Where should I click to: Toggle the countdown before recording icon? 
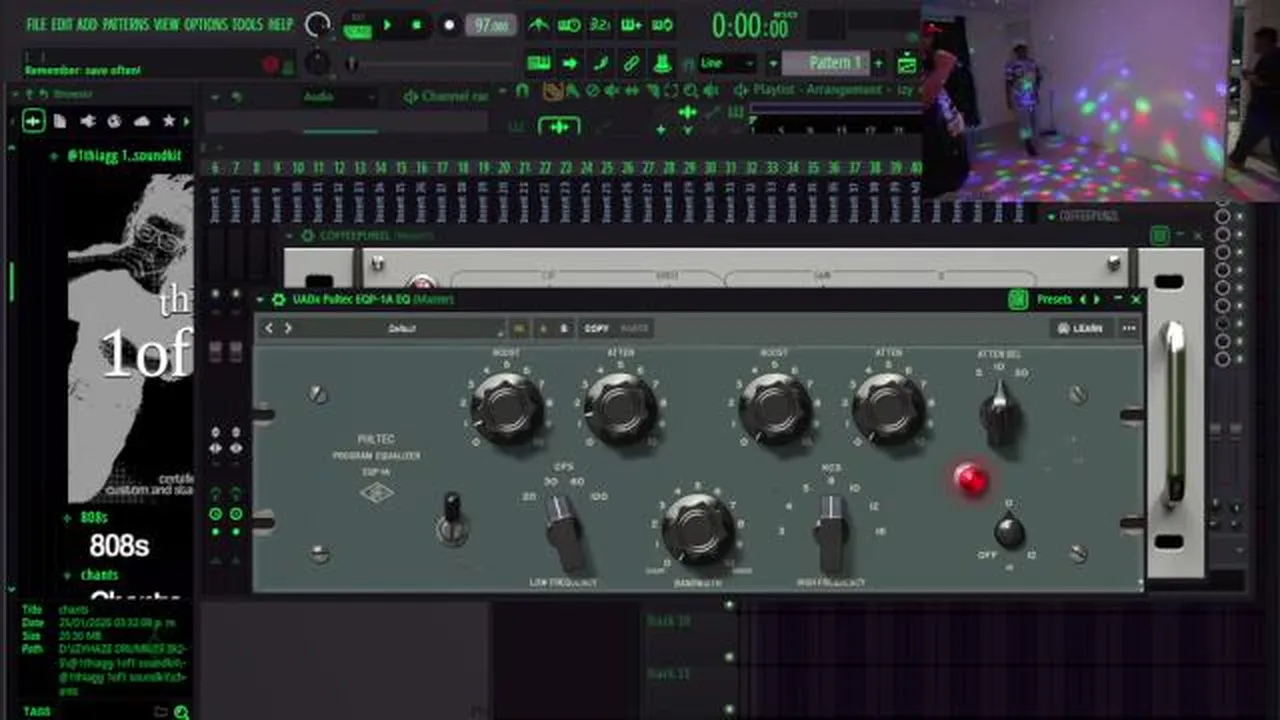click(x=600, y=25)
